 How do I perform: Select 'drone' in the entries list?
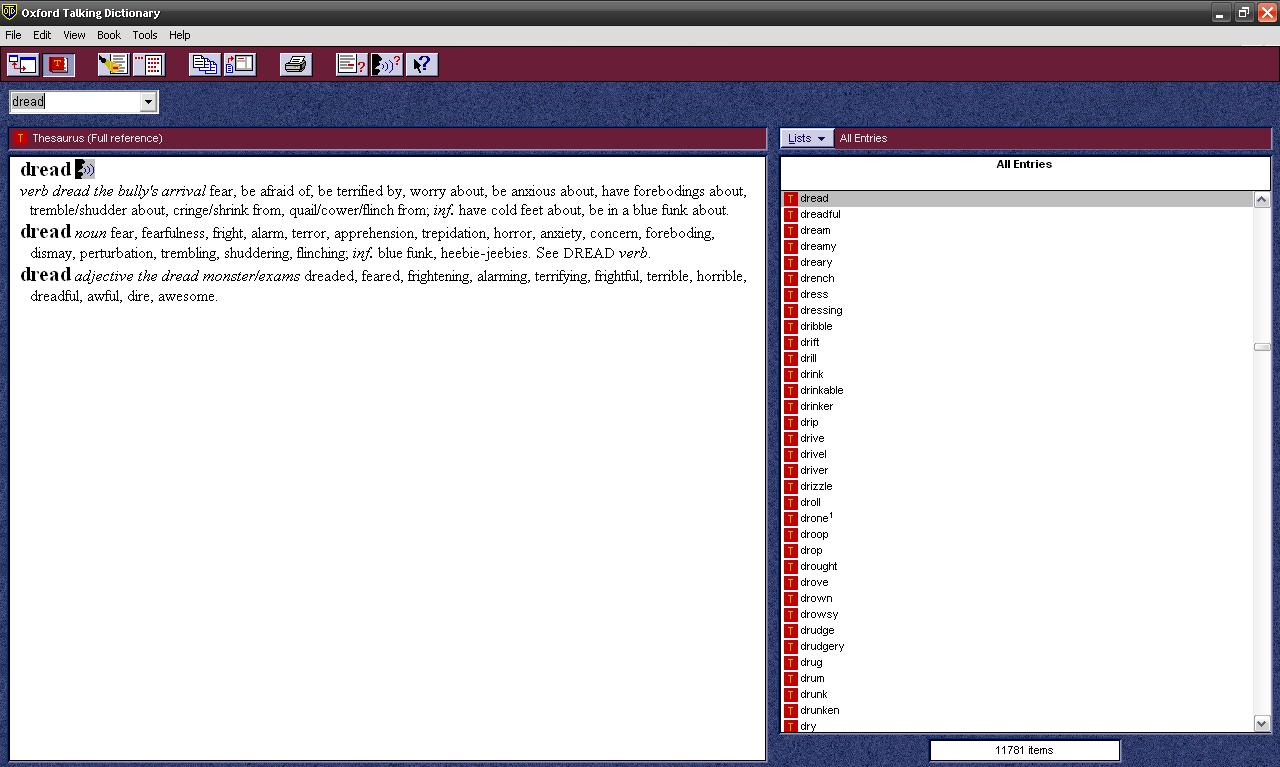pos(816,518)
